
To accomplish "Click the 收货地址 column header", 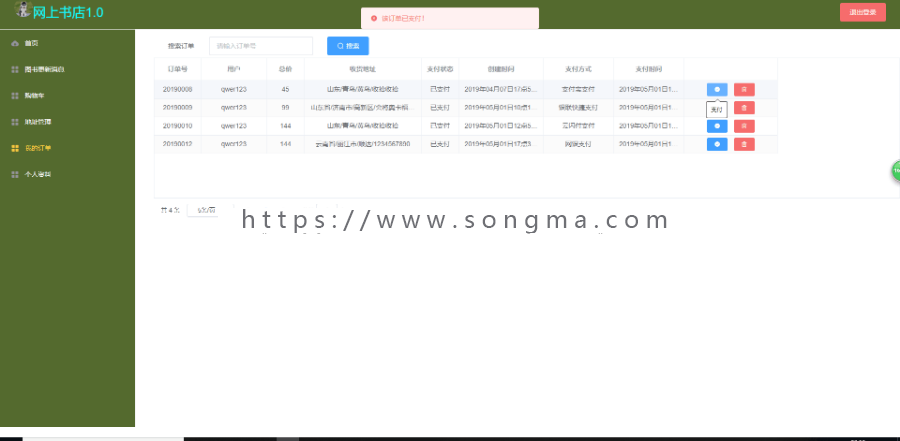I will [x=363, y=69].
